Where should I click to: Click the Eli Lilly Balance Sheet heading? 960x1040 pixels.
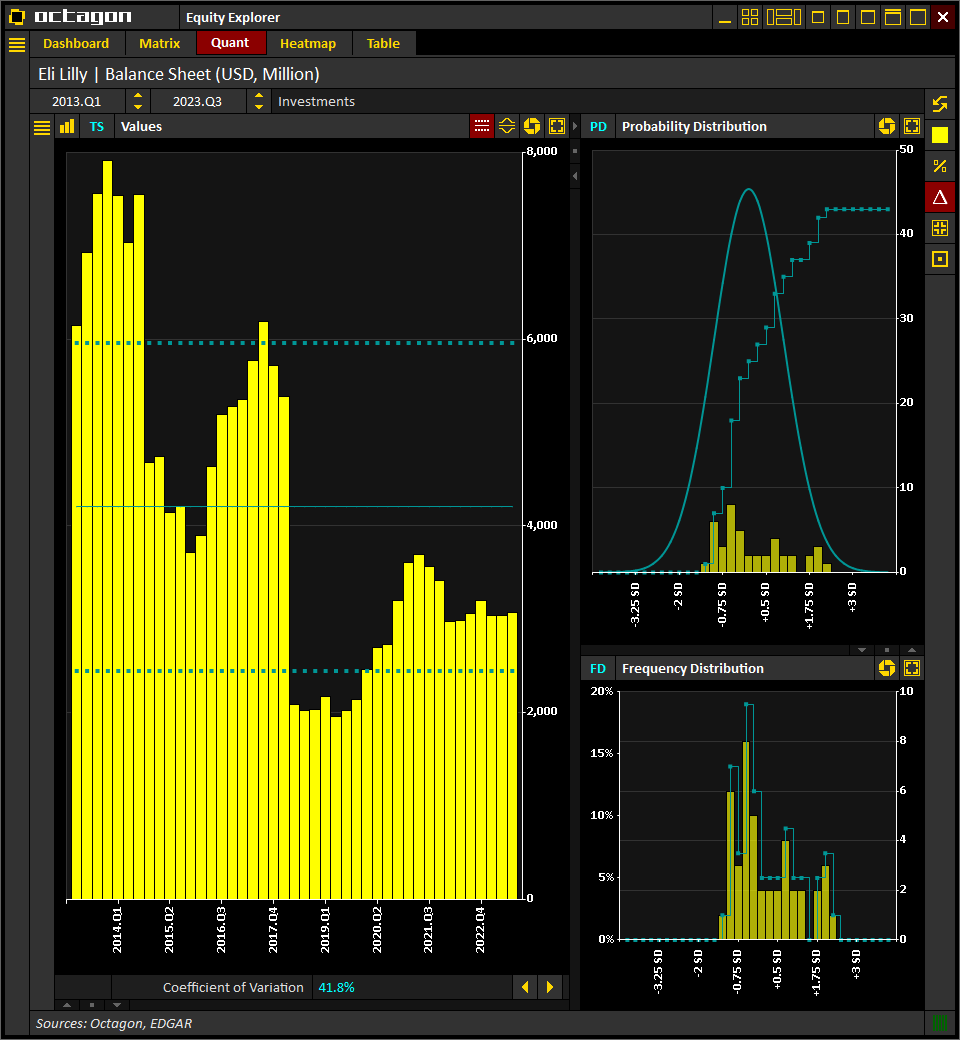point(179,74)
